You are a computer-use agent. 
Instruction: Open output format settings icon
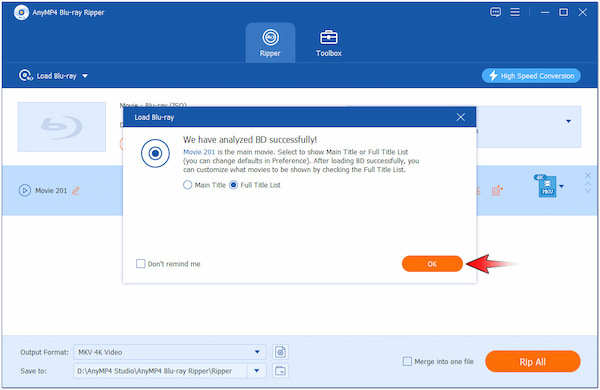[x=280, y=352]
